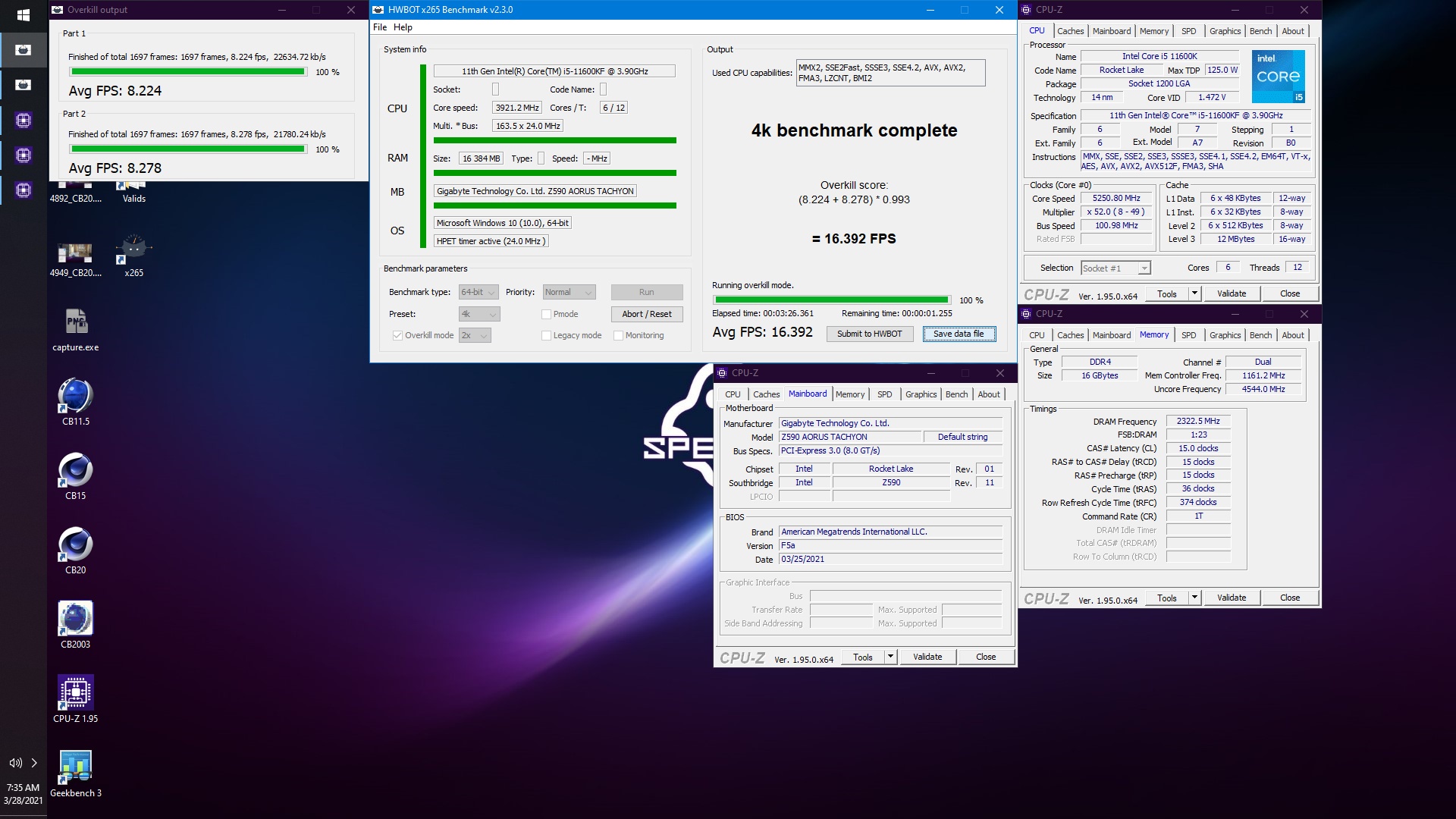Click the HWBOT x265 Benchmark title bar icon
This screenshot has width=1456, height=819.
[378, 10]
